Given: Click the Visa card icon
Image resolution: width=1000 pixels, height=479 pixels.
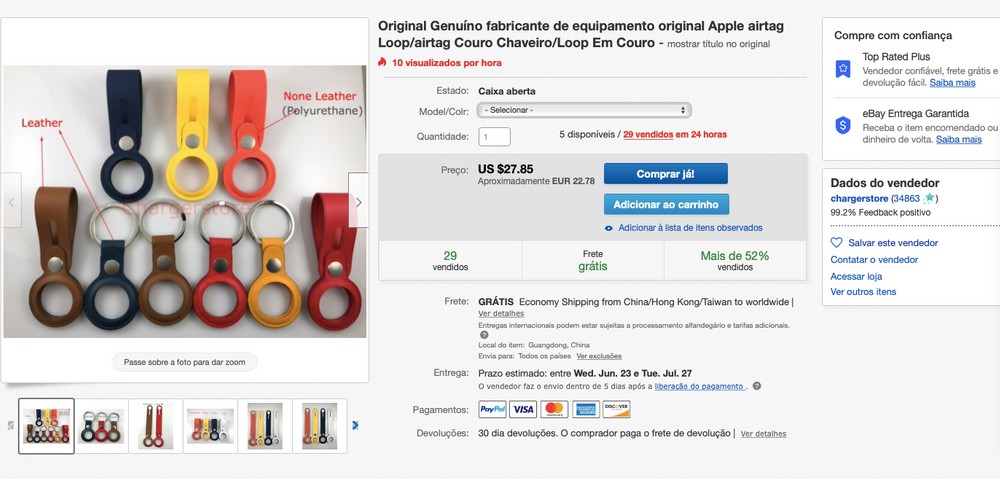Looking at the screenshot, I should click(523, 409).
